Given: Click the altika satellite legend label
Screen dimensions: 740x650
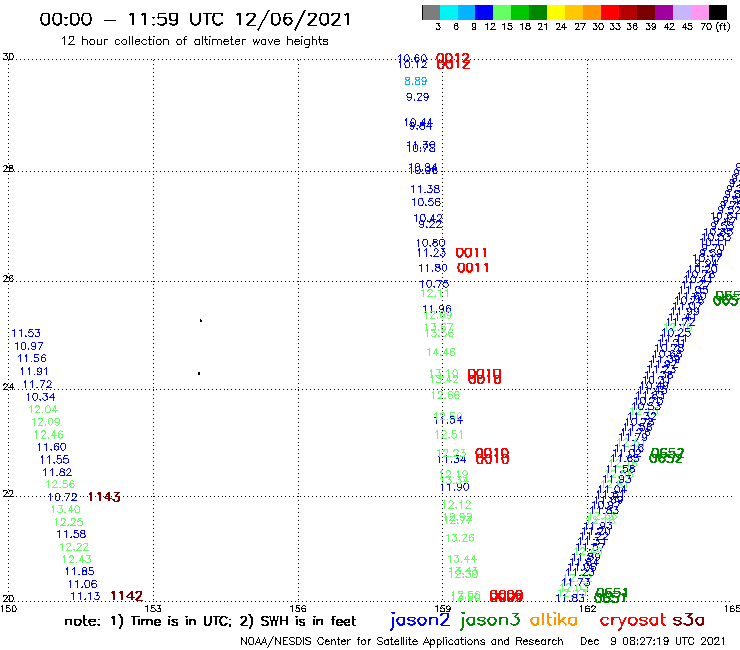Looking at the screenshot, I should coord(554,619).
